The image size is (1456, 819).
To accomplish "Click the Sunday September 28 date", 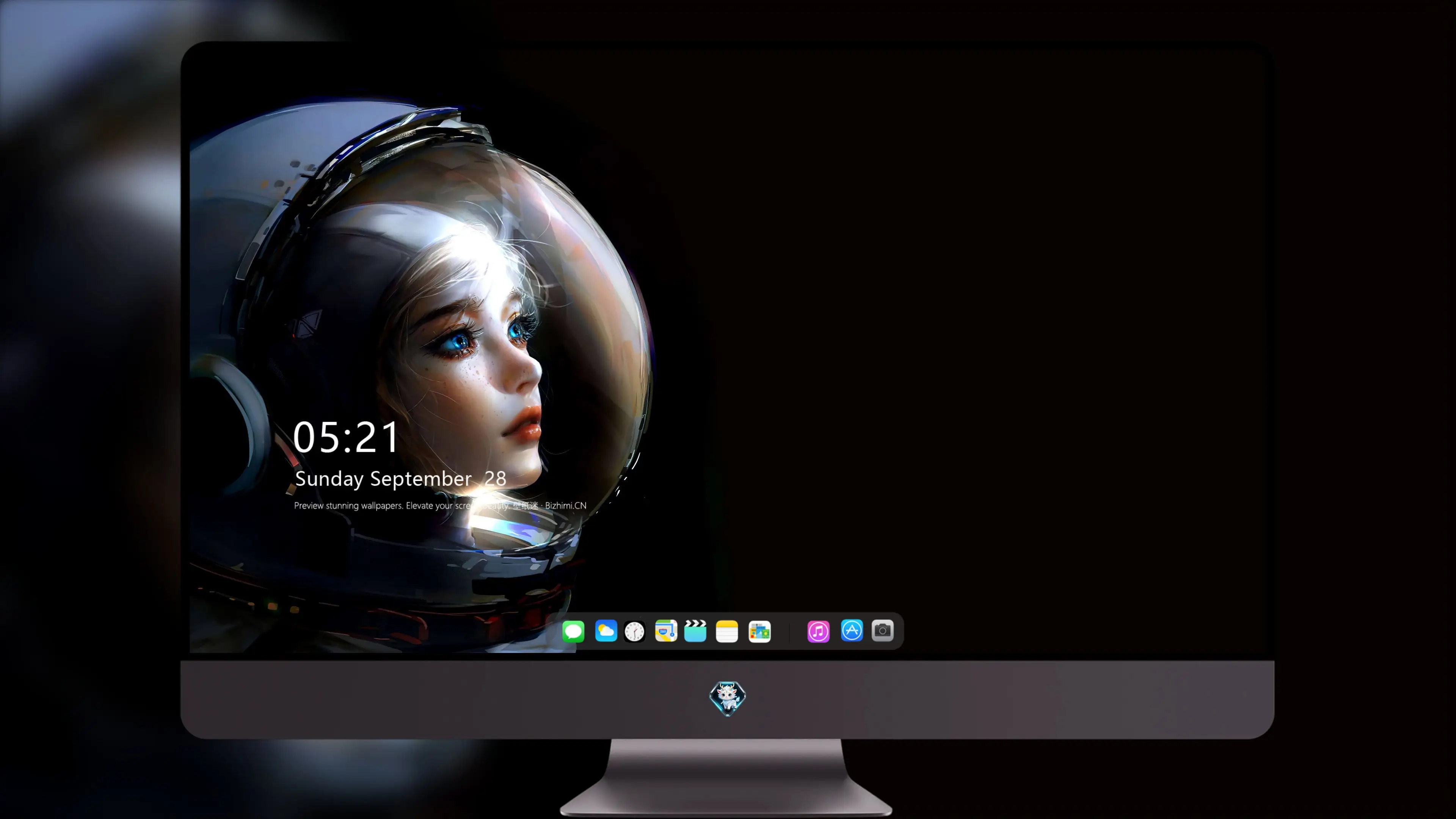I will pos(400,479).
